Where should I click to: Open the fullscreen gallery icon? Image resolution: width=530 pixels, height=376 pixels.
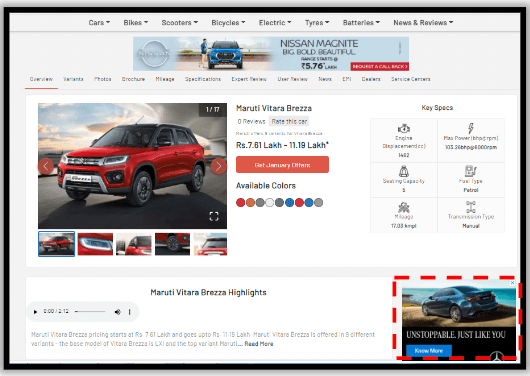[x=214, y=216]
